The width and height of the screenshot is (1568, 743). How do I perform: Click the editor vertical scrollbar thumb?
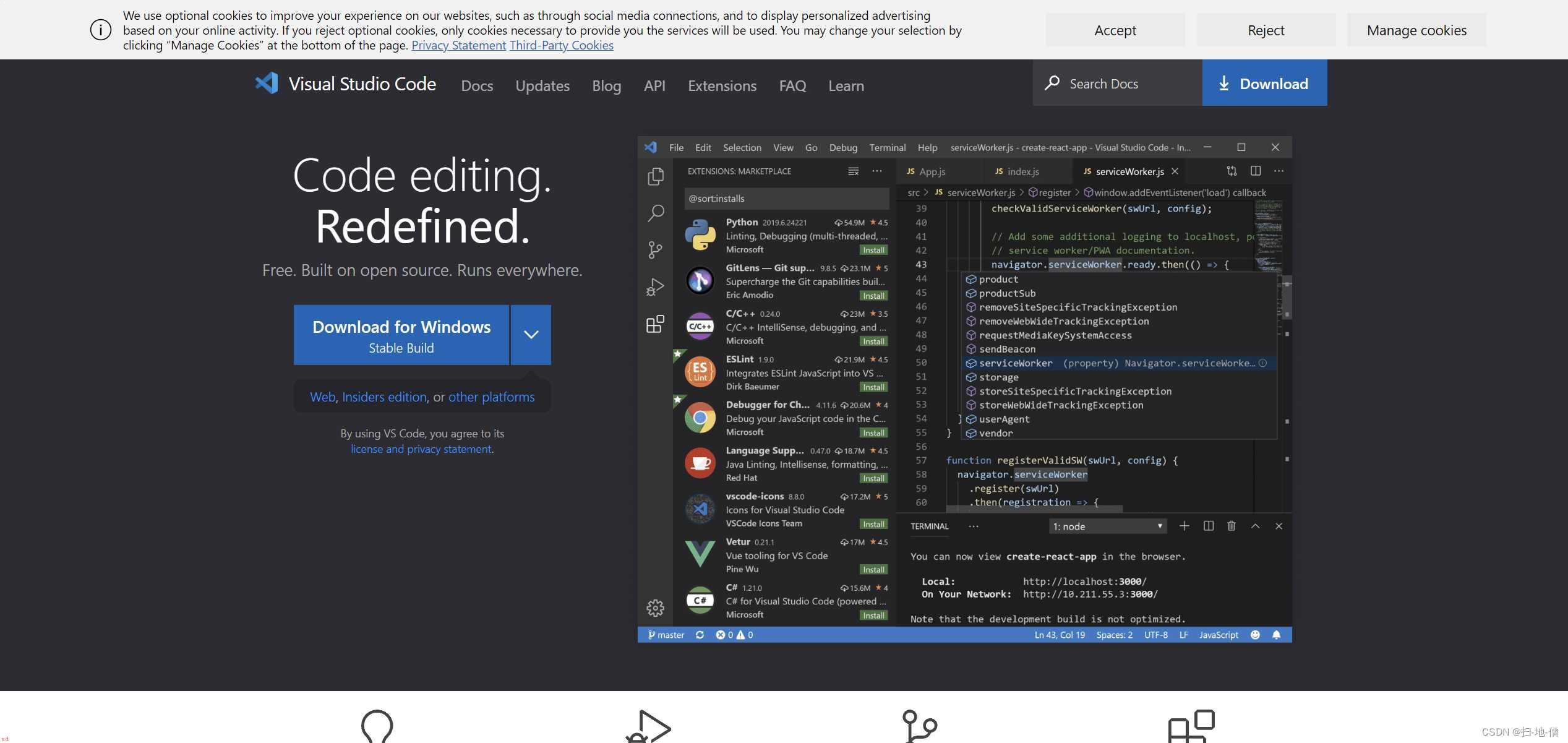tap(1287, 299)
